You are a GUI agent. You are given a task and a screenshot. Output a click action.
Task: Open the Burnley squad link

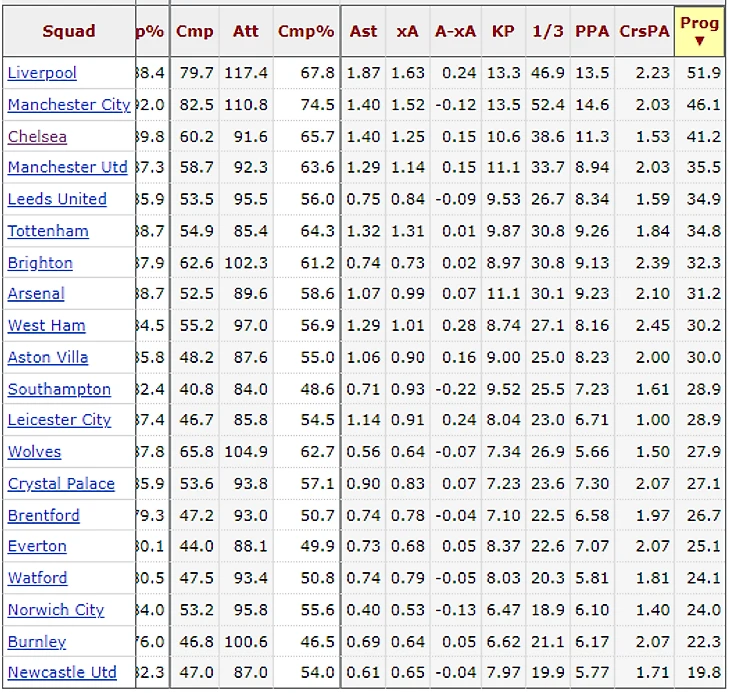37,642
